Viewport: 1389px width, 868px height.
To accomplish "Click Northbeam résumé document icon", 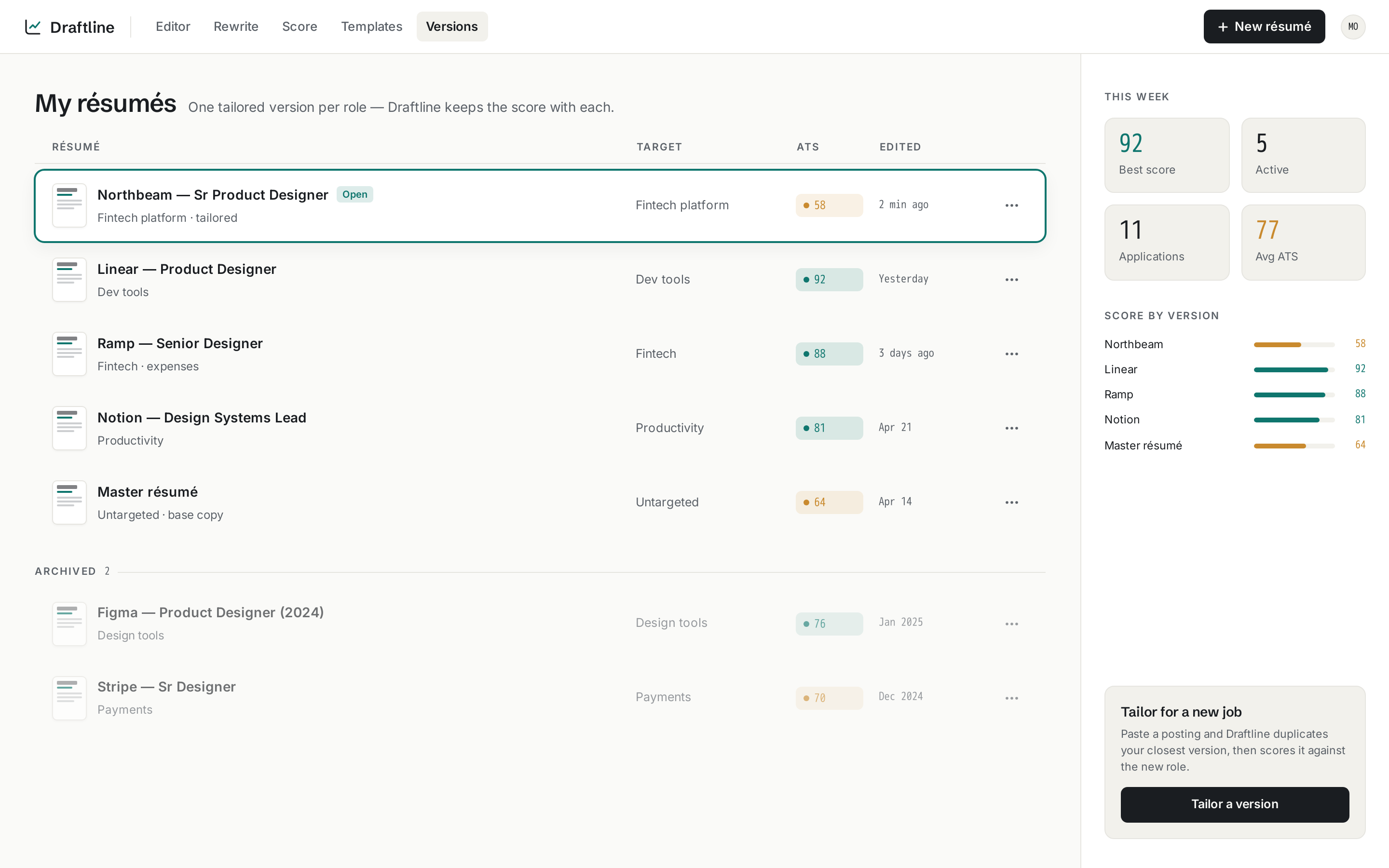I will (69, 205).
